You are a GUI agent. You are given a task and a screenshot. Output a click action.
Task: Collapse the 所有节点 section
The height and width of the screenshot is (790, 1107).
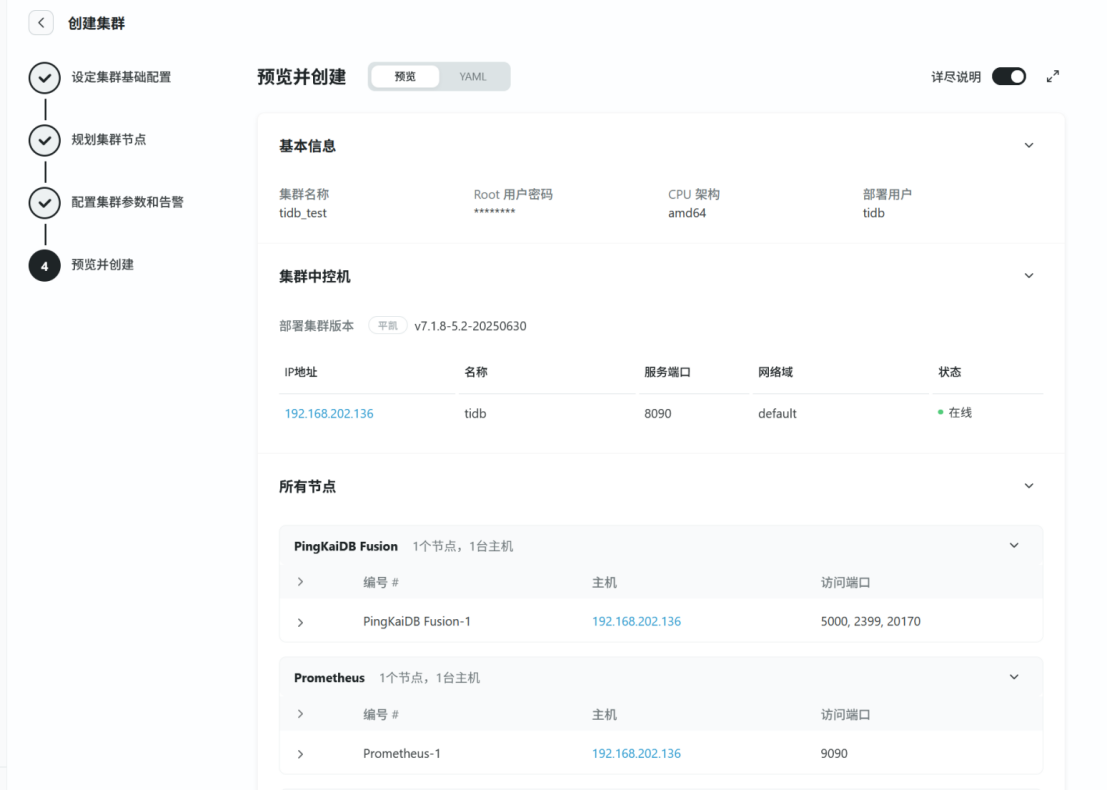(x=1029, y=486)
